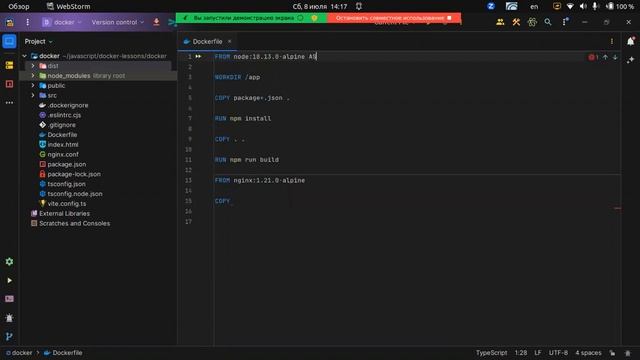This screenshot has width=640, height=360.
Task: Expand the node_modules folder
Action: [x=33, y=76]
